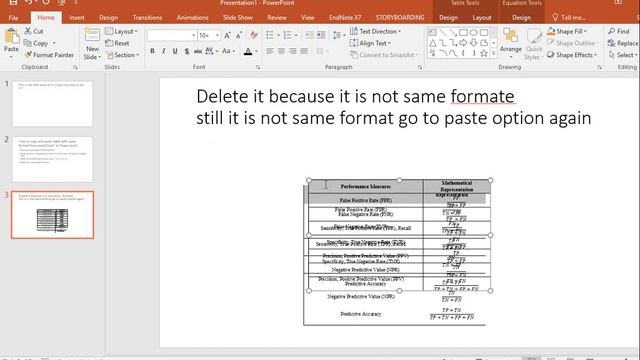Select the star shape in gallery
Image resolution: width=640 pixels, height=360 pixels.
484,53
